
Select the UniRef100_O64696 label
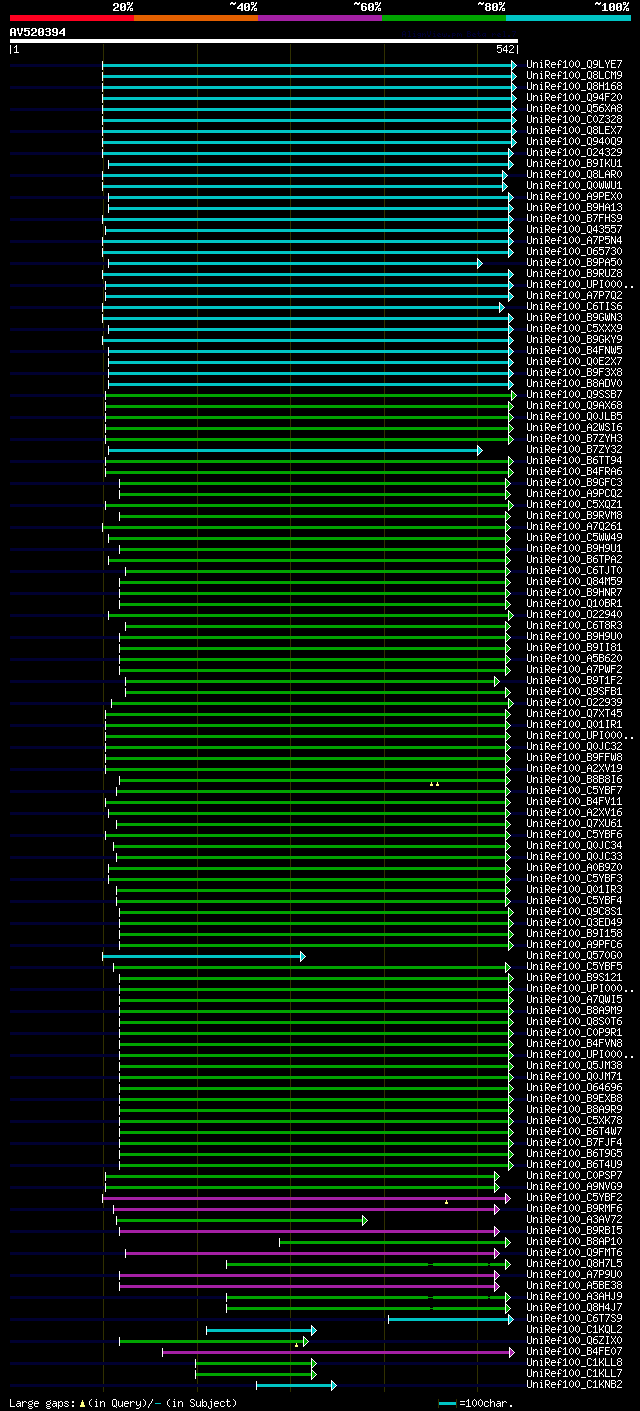click(x=574, y=1087)
